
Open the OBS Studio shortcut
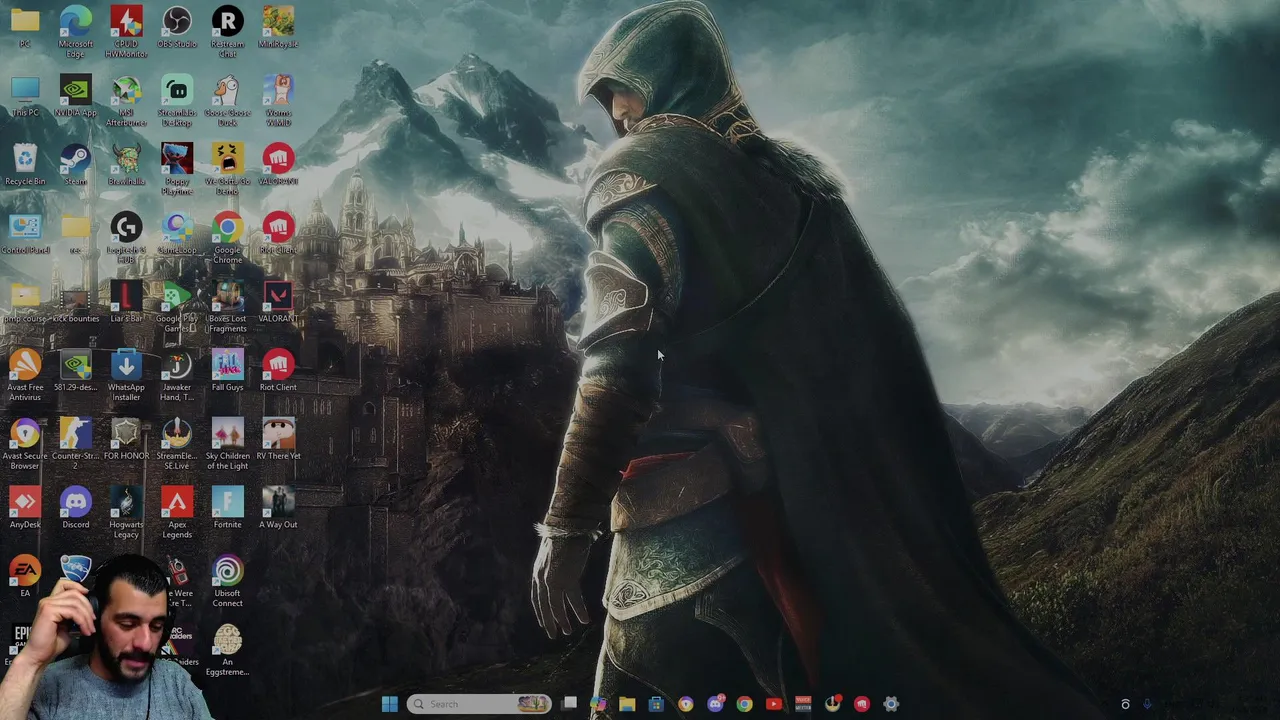click(177, 27)
